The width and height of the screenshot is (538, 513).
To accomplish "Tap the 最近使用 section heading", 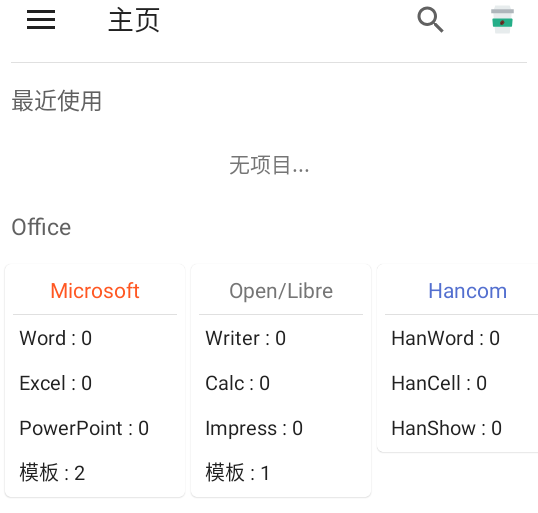I will tap(57, 101).
